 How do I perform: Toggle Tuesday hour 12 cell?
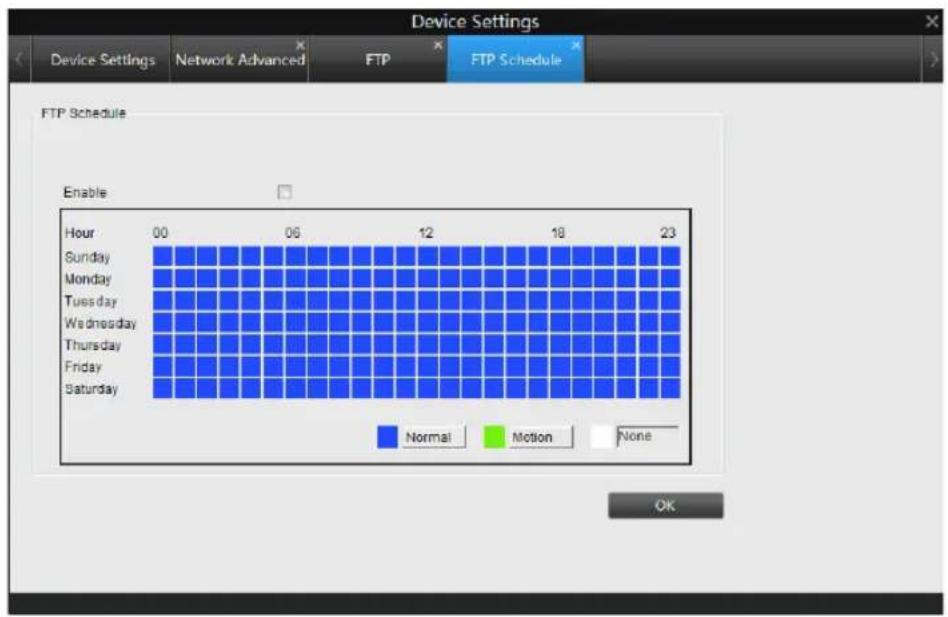[x=427, y=300]
